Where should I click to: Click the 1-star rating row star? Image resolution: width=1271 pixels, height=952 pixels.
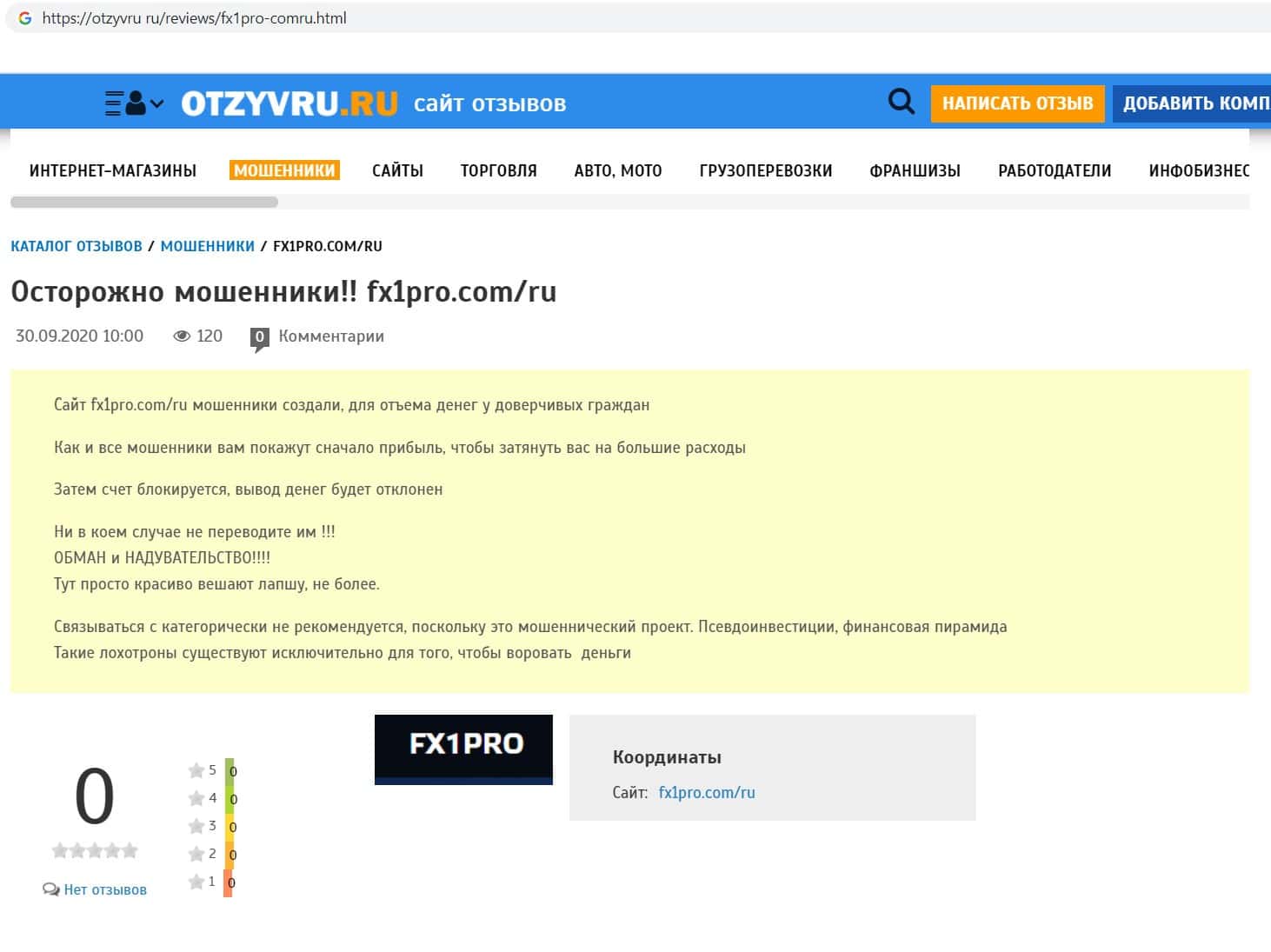(x=196, y=882)
